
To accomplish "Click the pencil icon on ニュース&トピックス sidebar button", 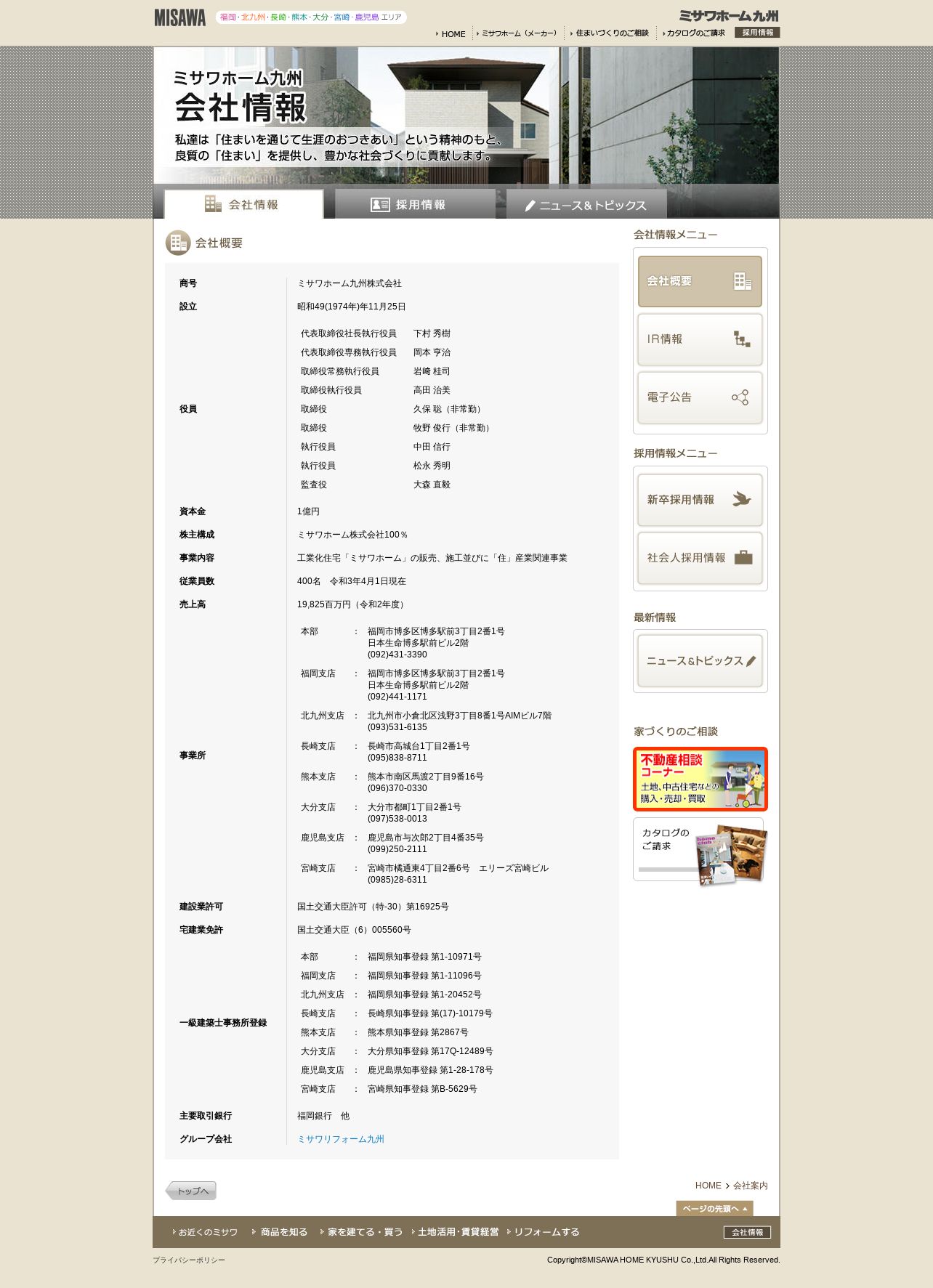I will coord(751,661).
